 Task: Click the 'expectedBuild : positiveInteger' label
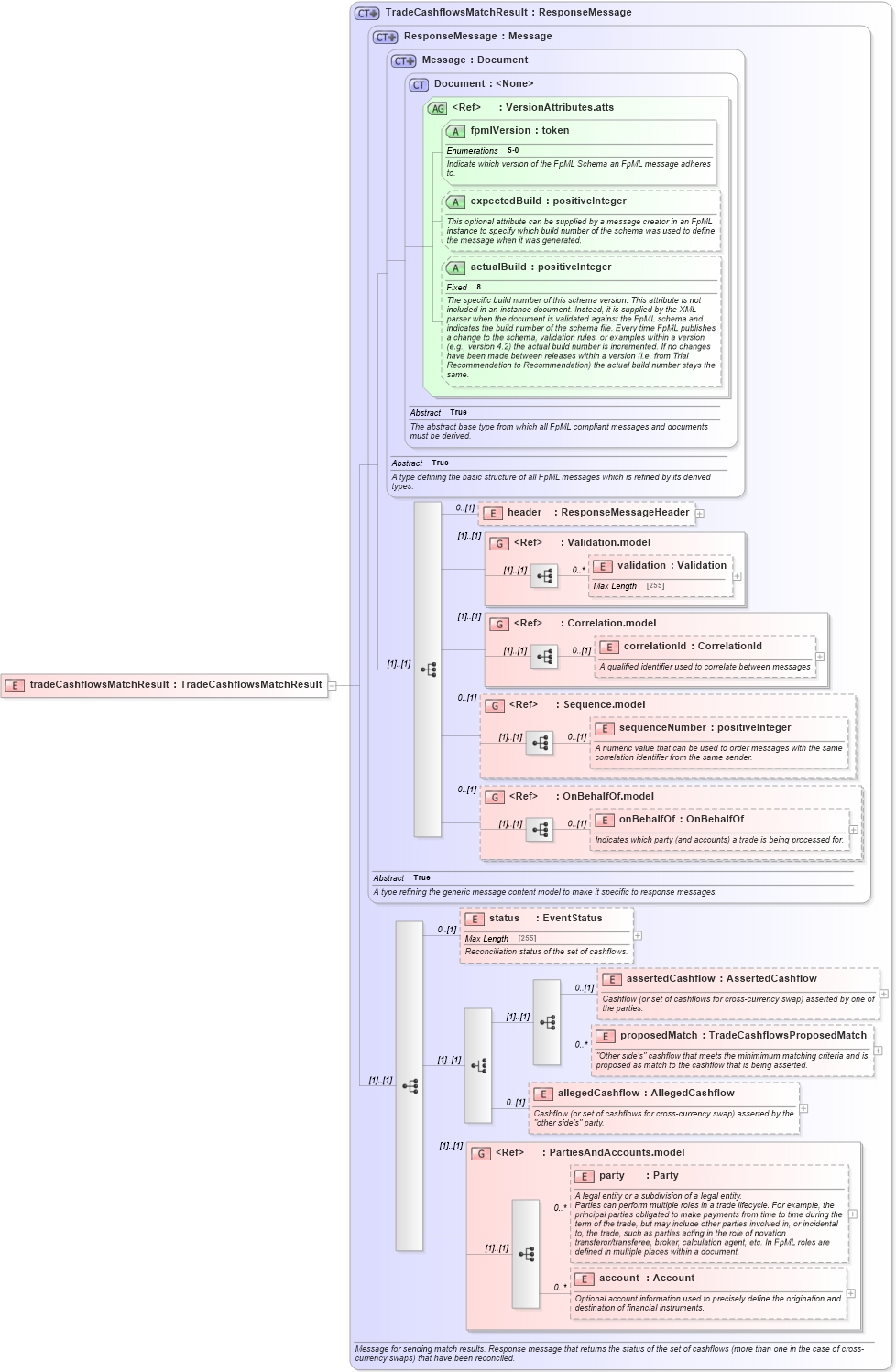click(x=549, y=201)
